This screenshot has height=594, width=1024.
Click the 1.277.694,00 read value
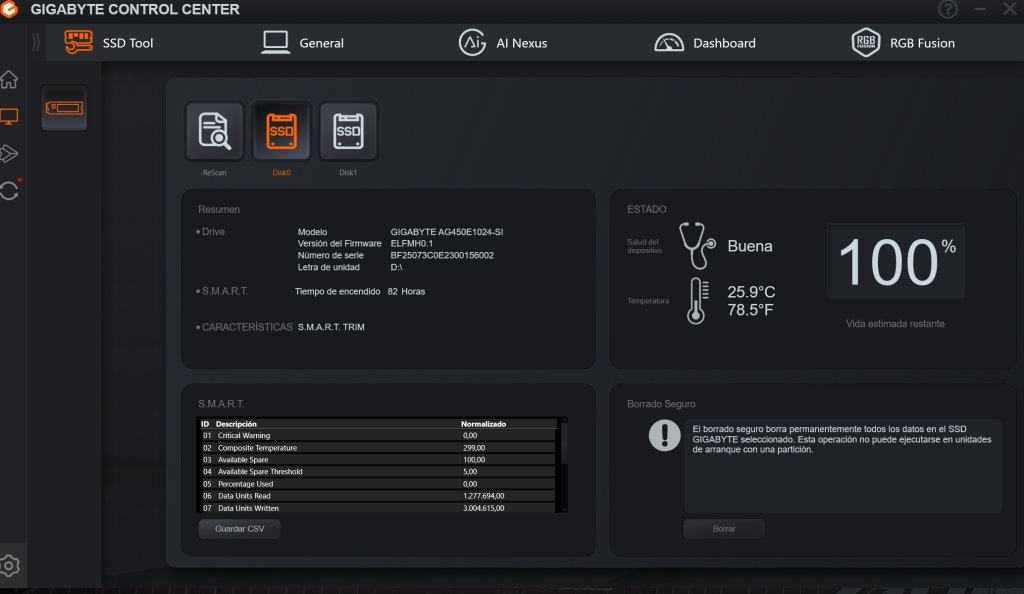tap(483, 495)
